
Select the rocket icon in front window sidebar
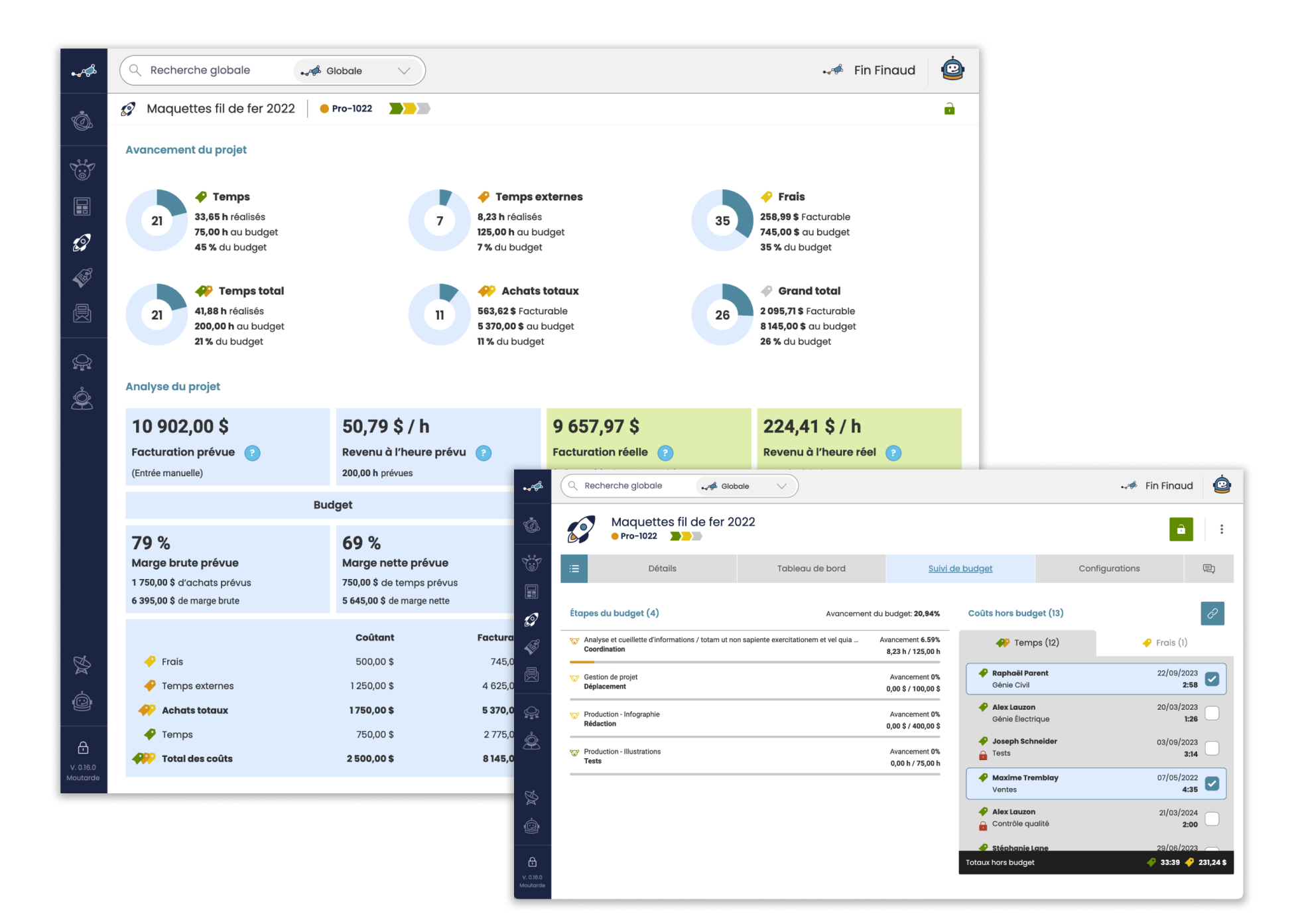pos(531,620)
